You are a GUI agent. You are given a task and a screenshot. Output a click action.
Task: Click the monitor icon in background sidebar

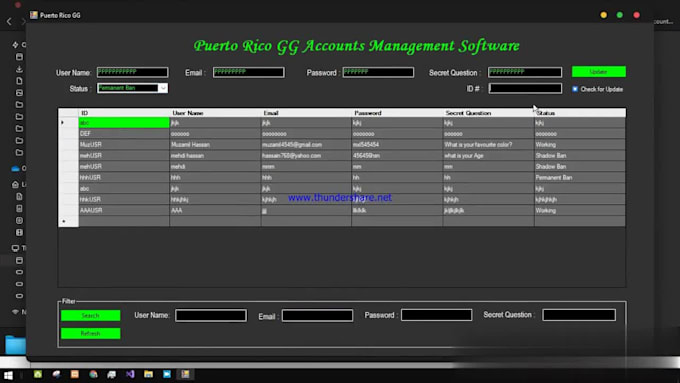pos(16,248)
